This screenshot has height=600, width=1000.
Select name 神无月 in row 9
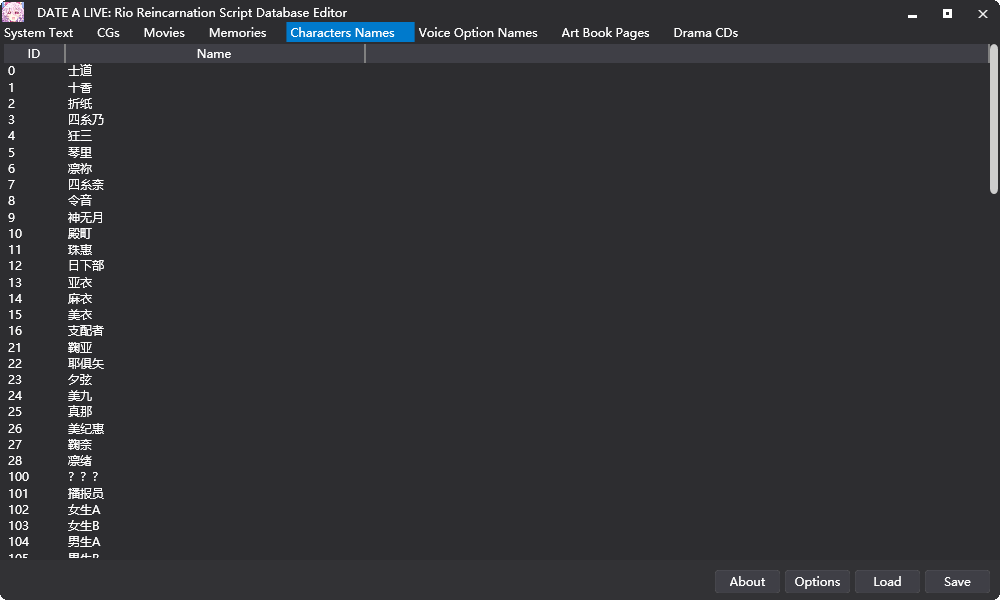pos(85,217)
